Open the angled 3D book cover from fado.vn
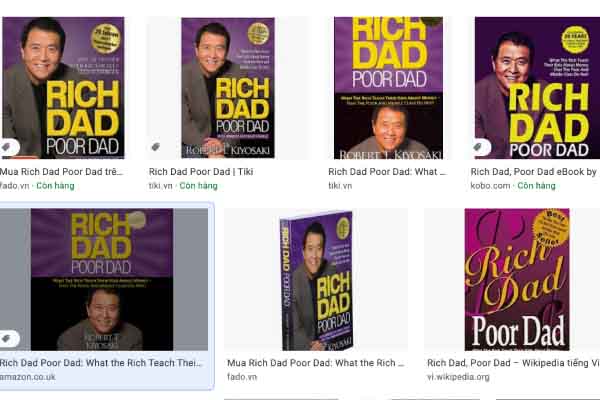This screenshot has width=600, height=400. (x=316, y=280)
